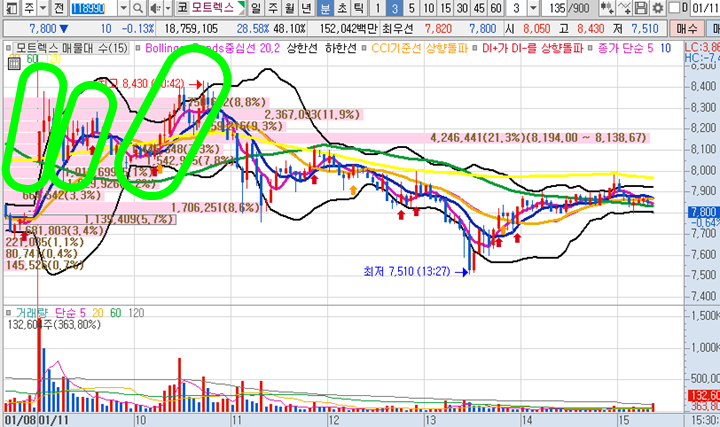The image size is (720, 427).
Task: Click the 최저 7,510 (13:27) low marker
Action: point(407,271)
